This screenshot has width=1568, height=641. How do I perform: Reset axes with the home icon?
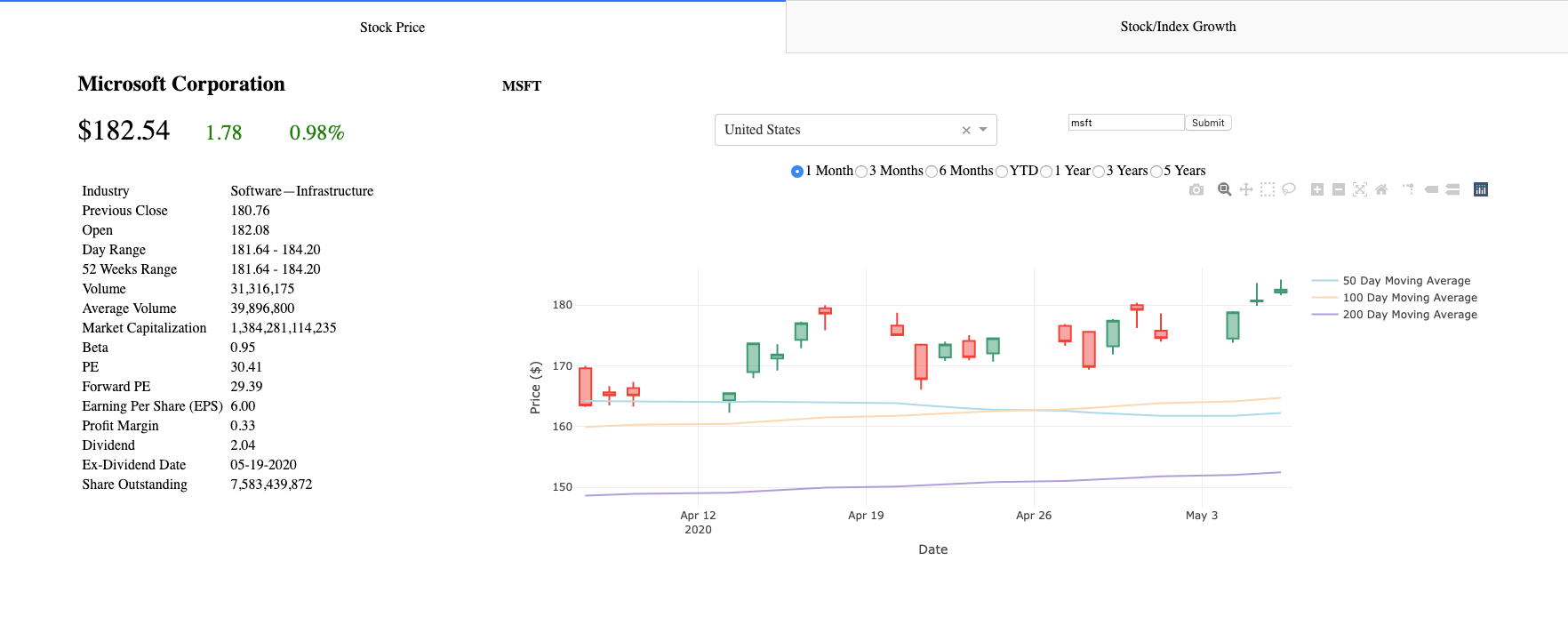click(1381, 189)
